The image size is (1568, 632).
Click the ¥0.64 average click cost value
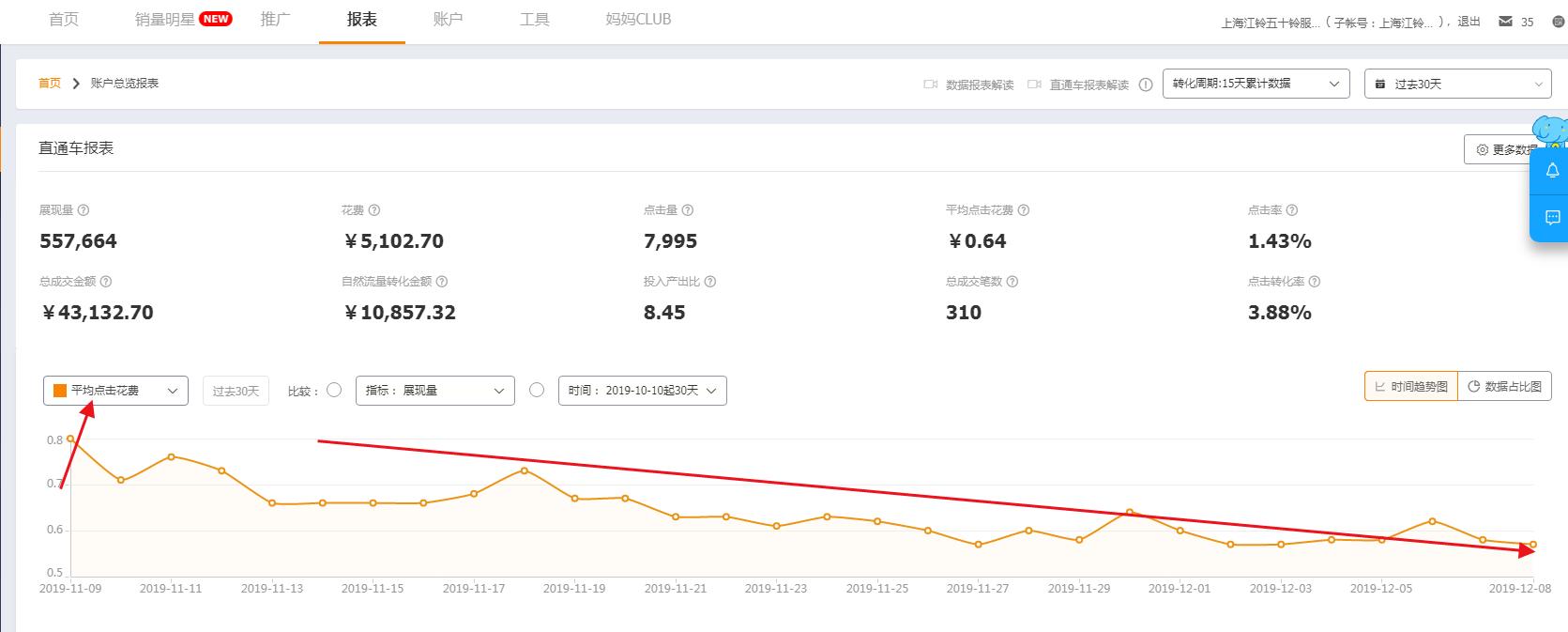(x=977, y=241)
